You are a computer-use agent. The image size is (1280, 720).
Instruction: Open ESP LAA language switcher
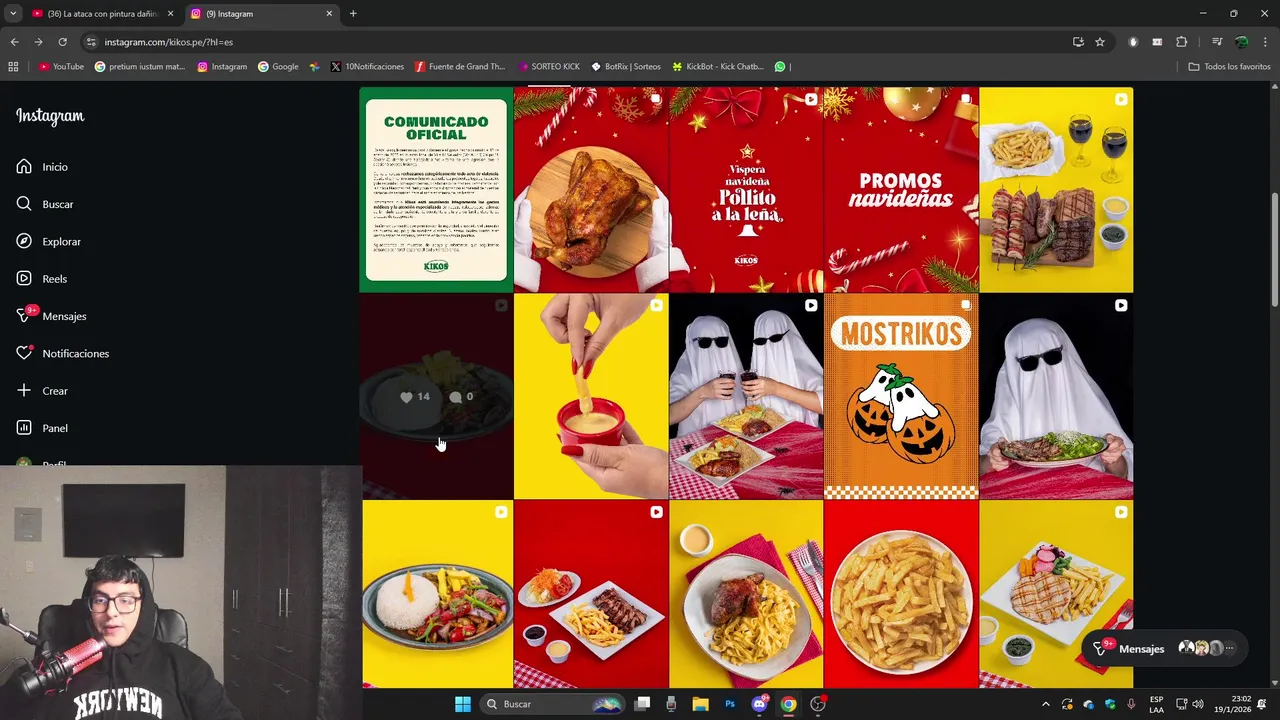point(1156,704)
